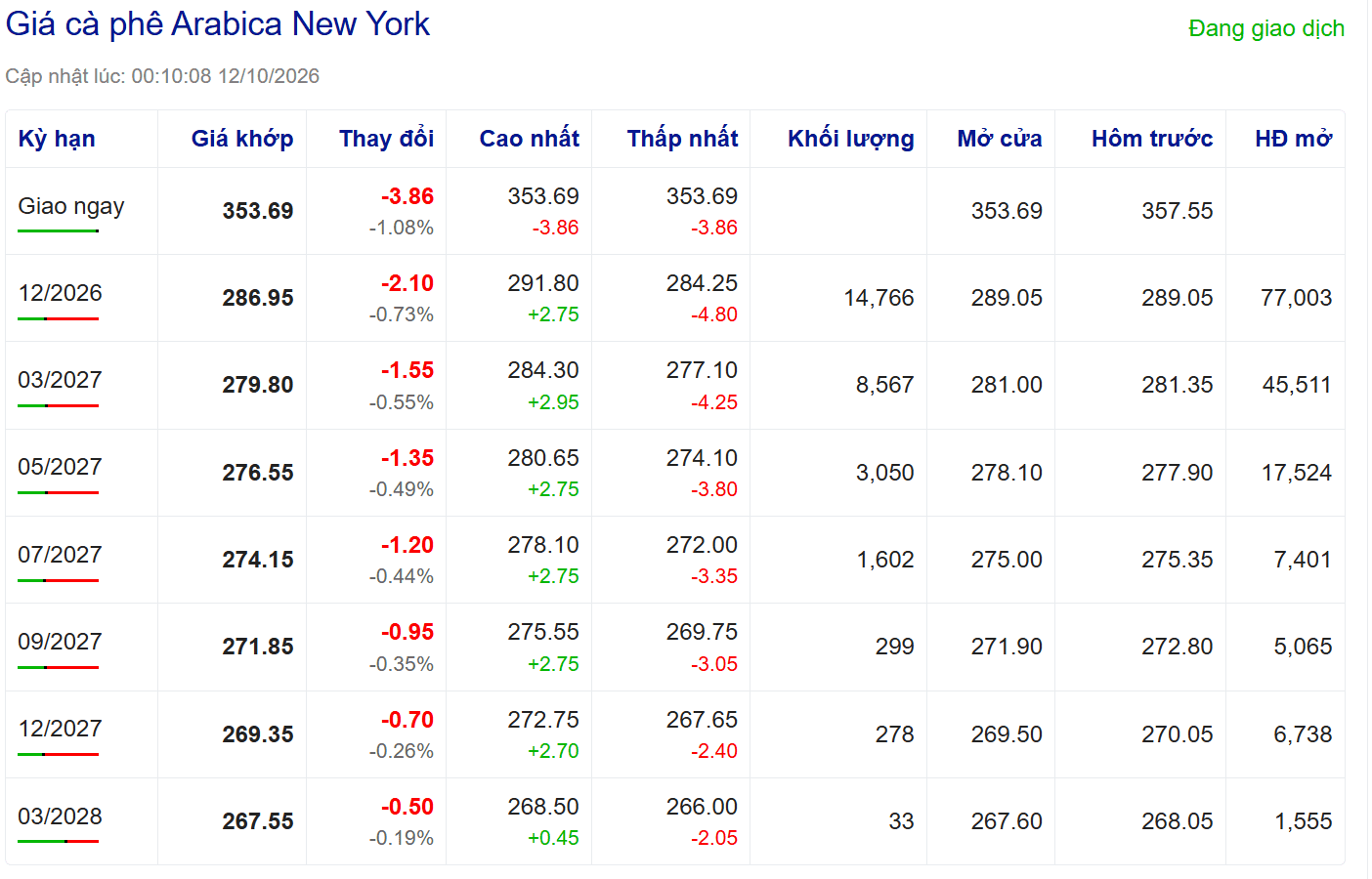Click the matched price 267.55

click(x=258, y=821)
